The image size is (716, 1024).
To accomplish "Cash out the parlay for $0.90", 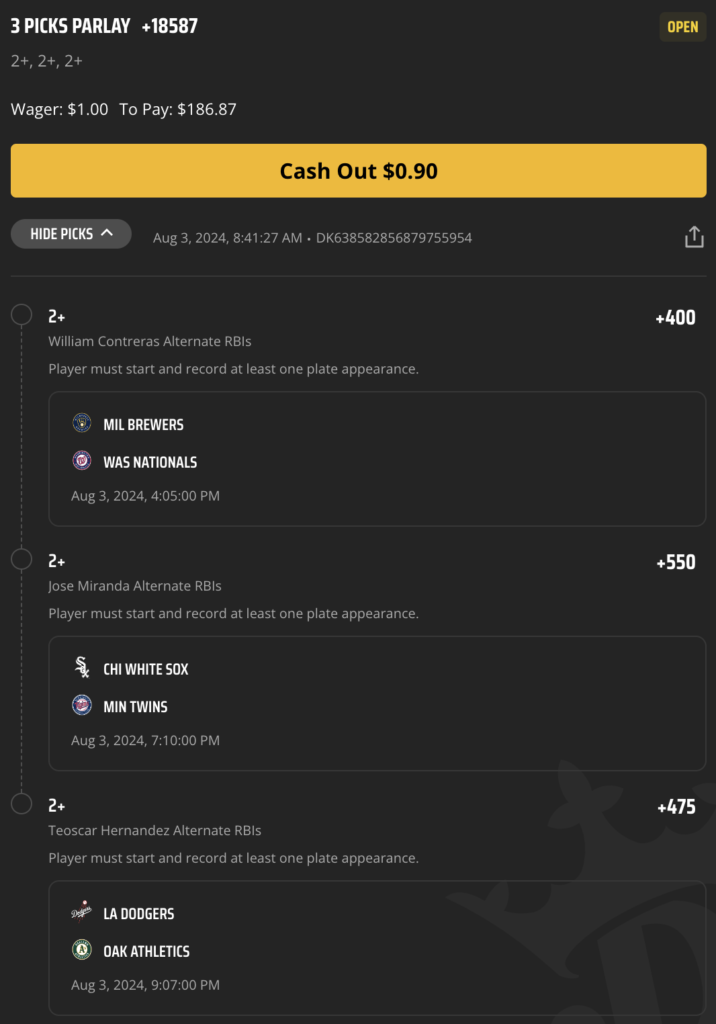I will 358,170.
